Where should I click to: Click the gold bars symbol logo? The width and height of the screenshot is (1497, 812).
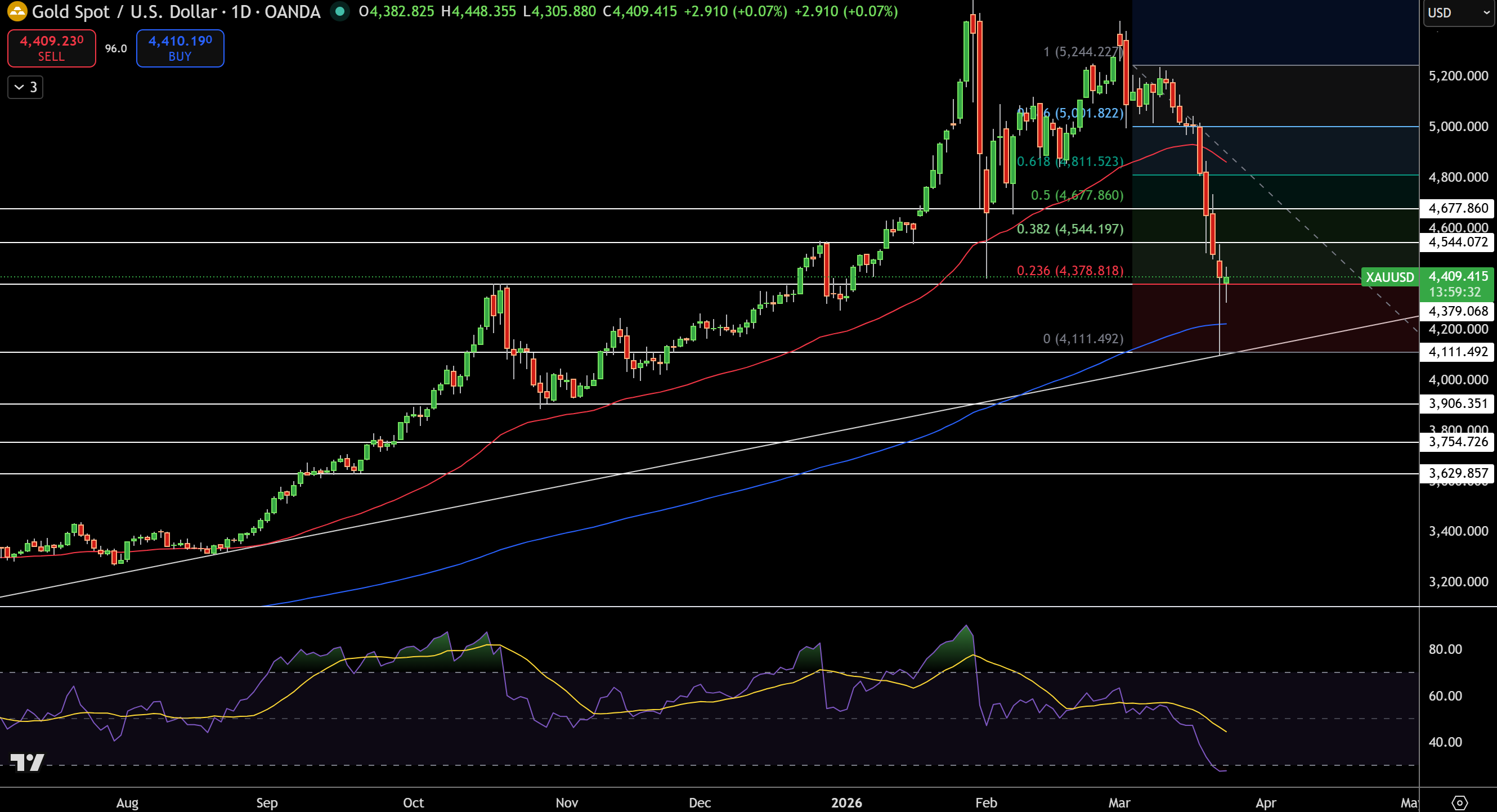click(x=17, y=11)
